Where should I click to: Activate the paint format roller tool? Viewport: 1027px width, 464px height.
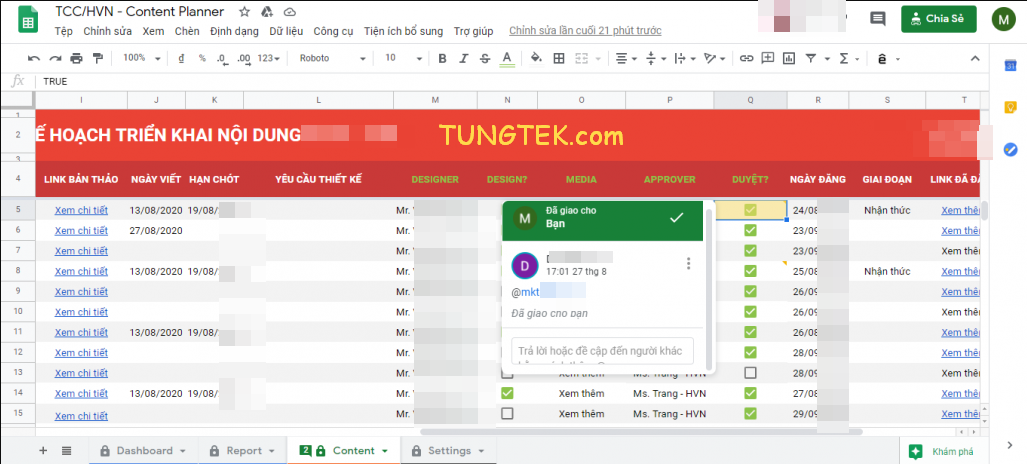98,58
